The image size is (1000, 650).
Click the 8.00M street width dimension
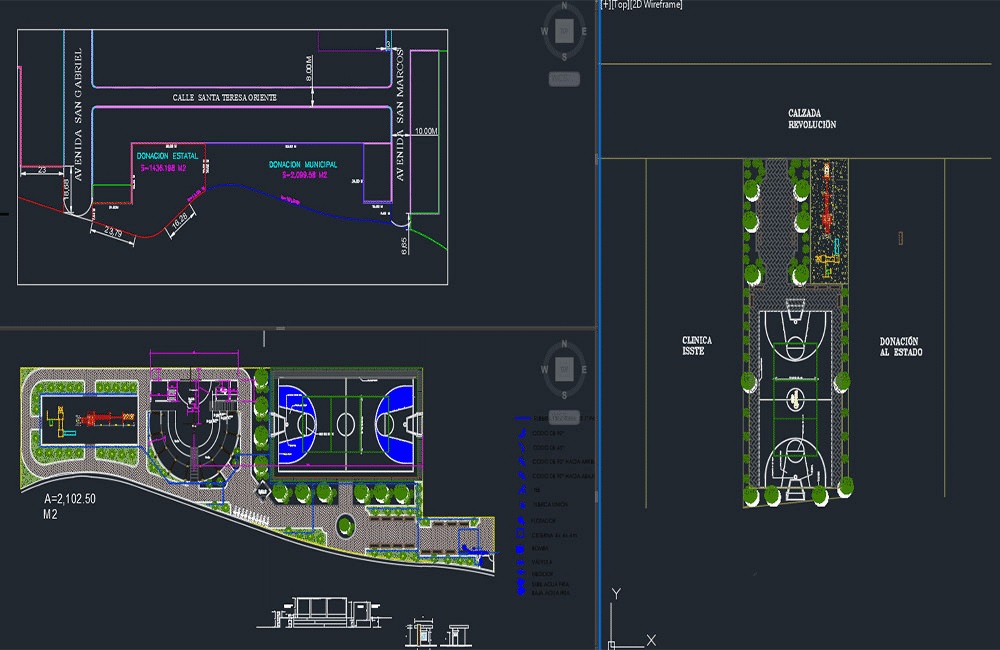click(309, 68)
